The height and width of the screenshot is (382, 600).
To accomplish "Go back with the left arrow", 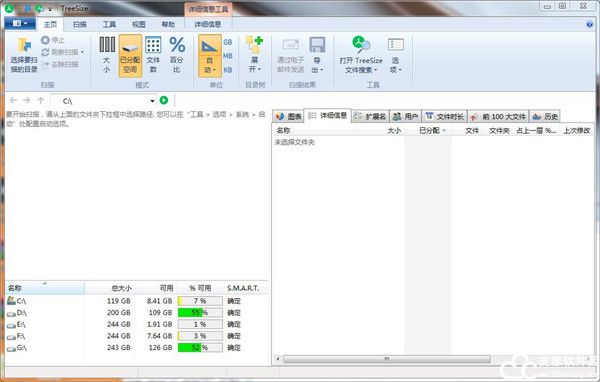I will [x=13, y=100].
